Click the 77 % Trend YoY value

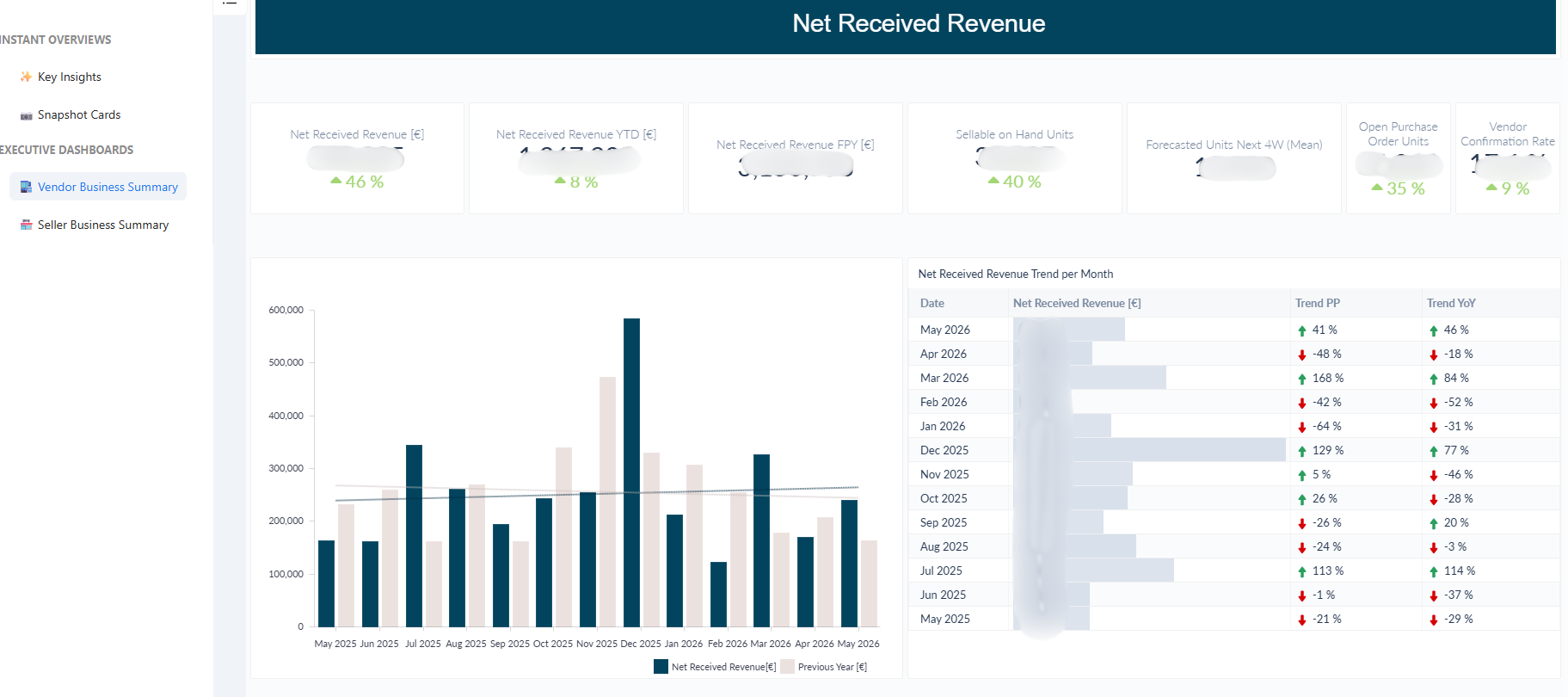(1456, 450)
